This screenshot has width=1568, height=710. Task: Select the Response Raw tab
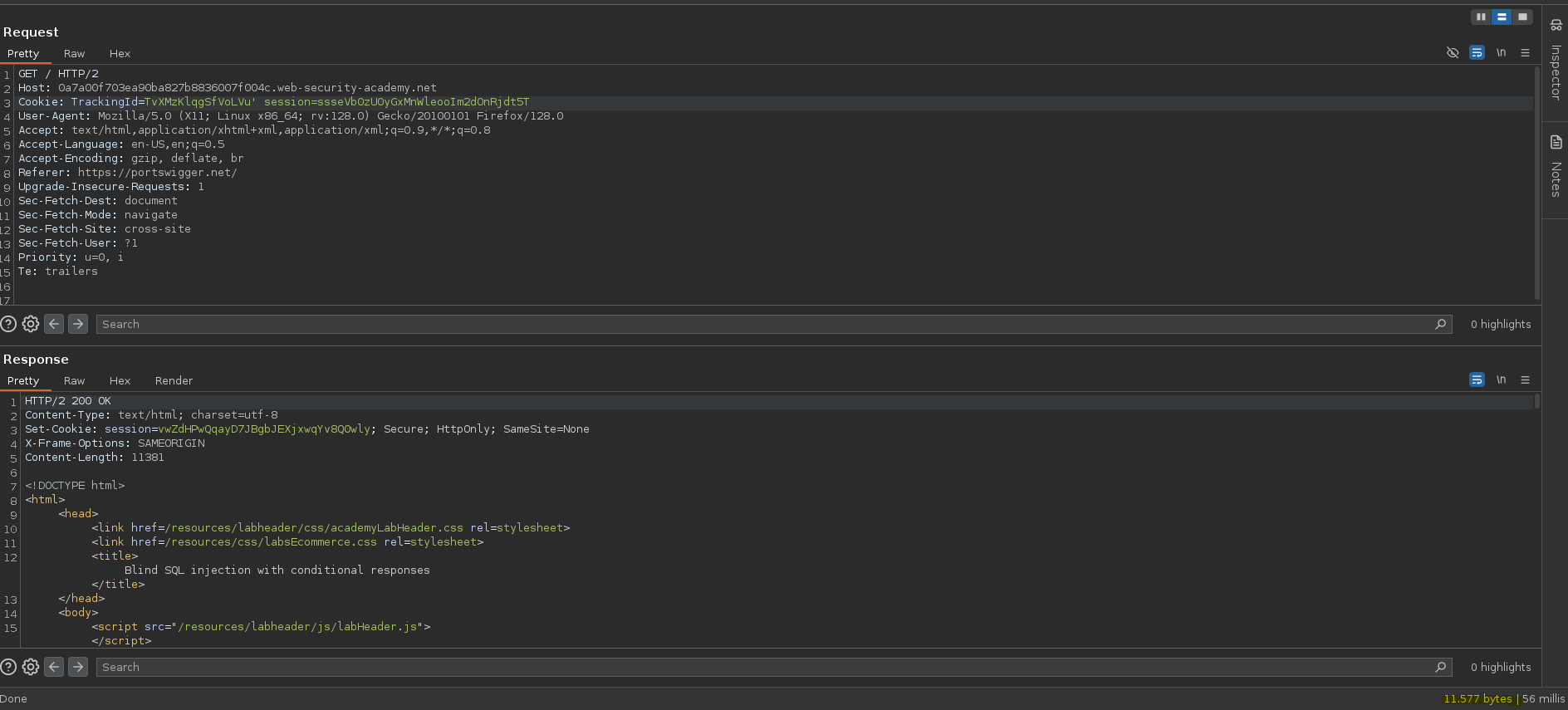74,380
